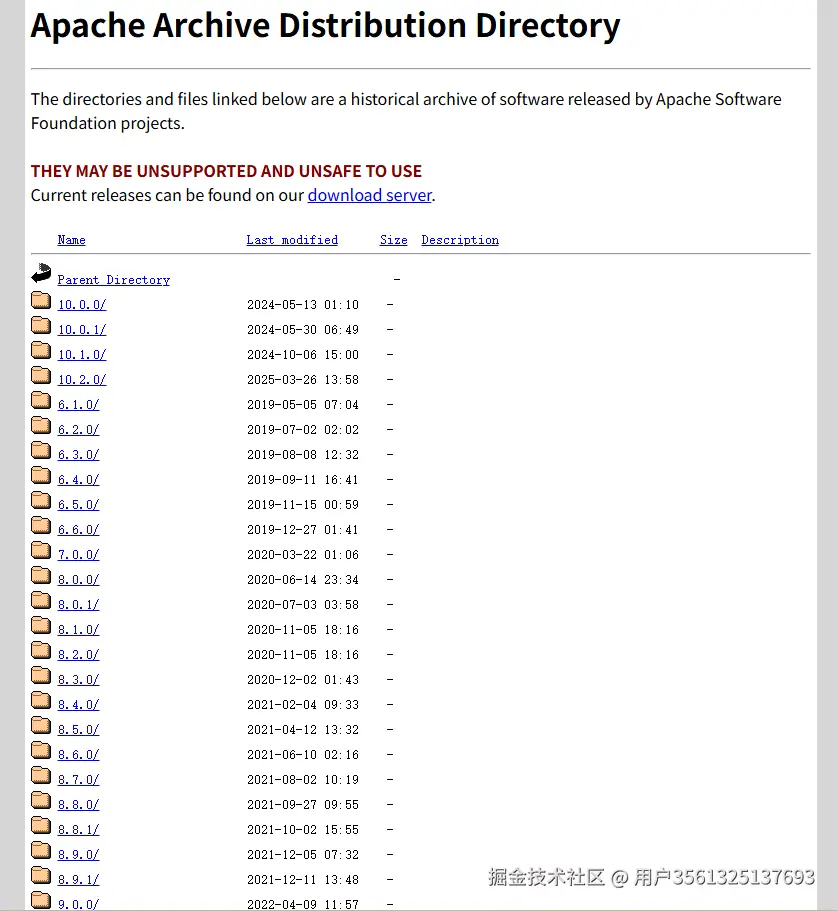The image size is (838, 911).
Task: Click the folder icon beside 6.2.0/
Action: click(41, 425)
